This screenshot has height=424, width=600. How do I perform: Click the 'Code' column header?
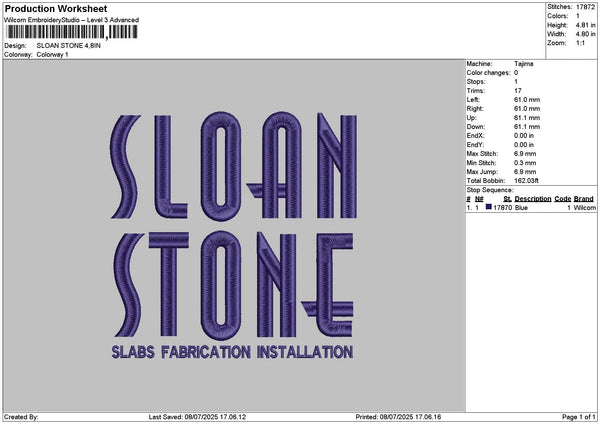[562, 199]
